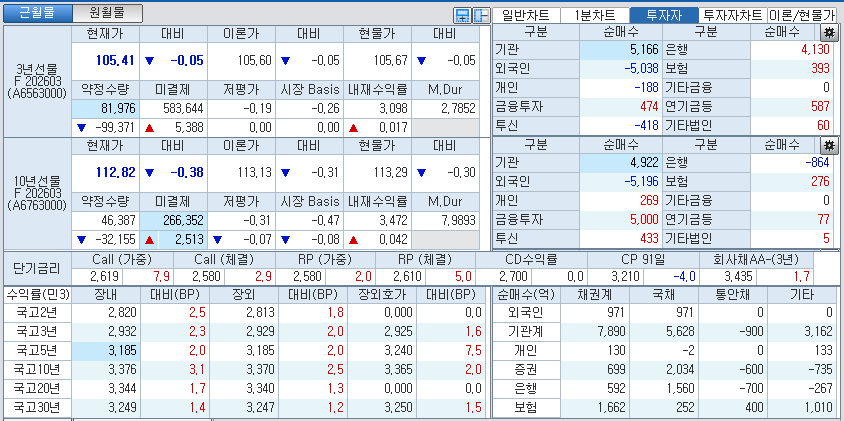Select 3년선물 volume value 81,976
This screenshot has width=844, height=421.
105,109
